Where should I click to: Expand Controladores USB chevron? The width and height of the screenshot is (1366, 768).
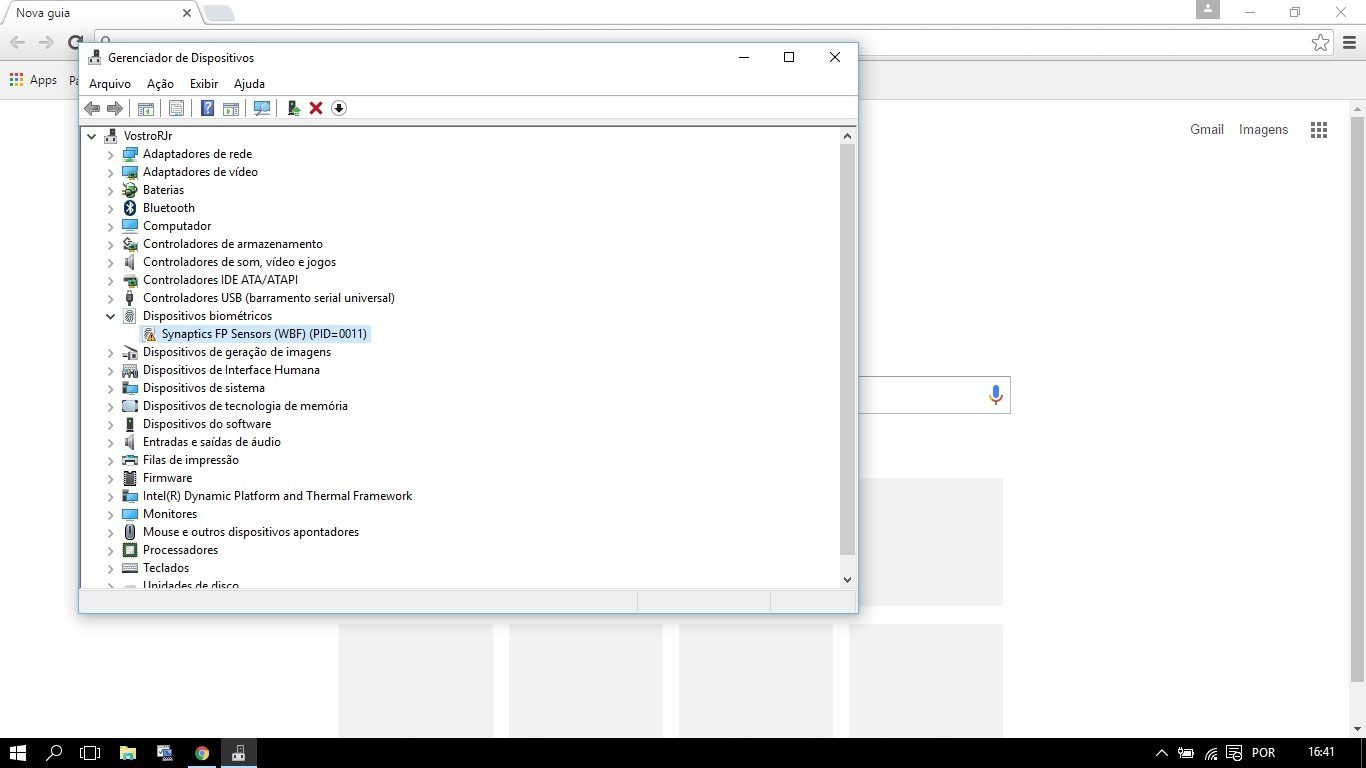coord(110,298)
